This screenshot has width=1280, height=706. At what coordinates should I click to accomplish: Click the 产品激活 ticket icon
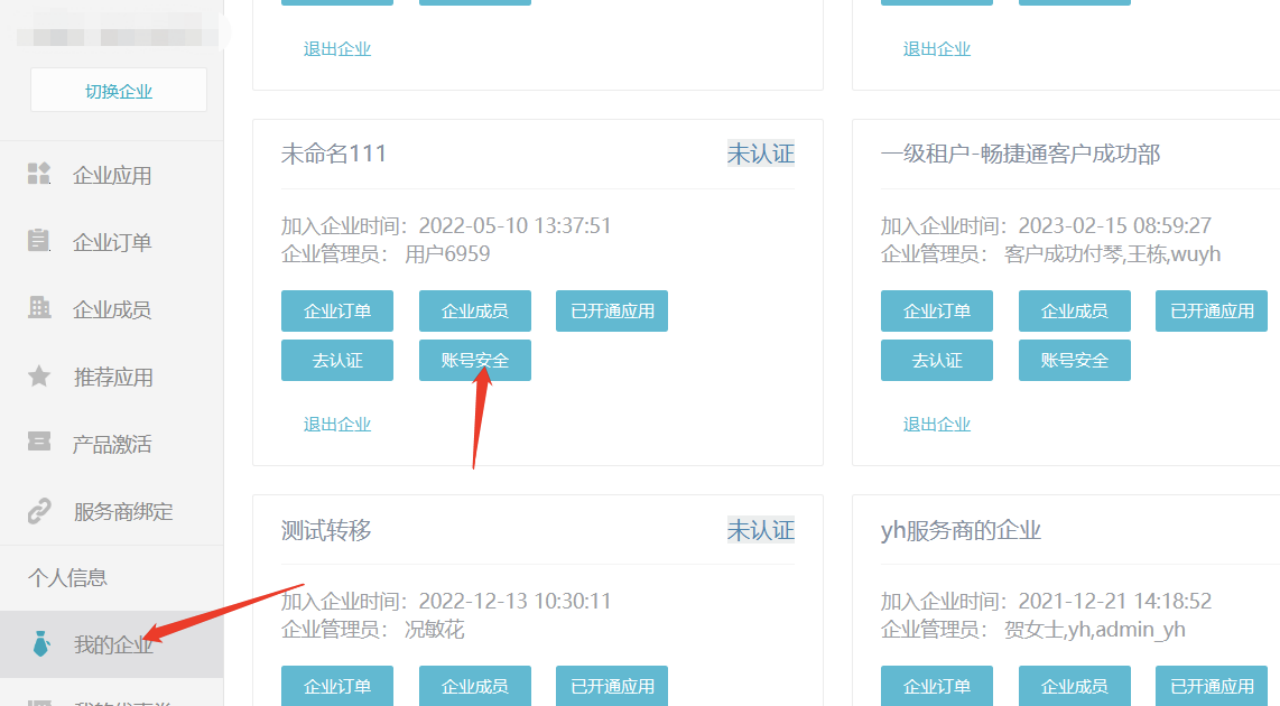point(39,442)
